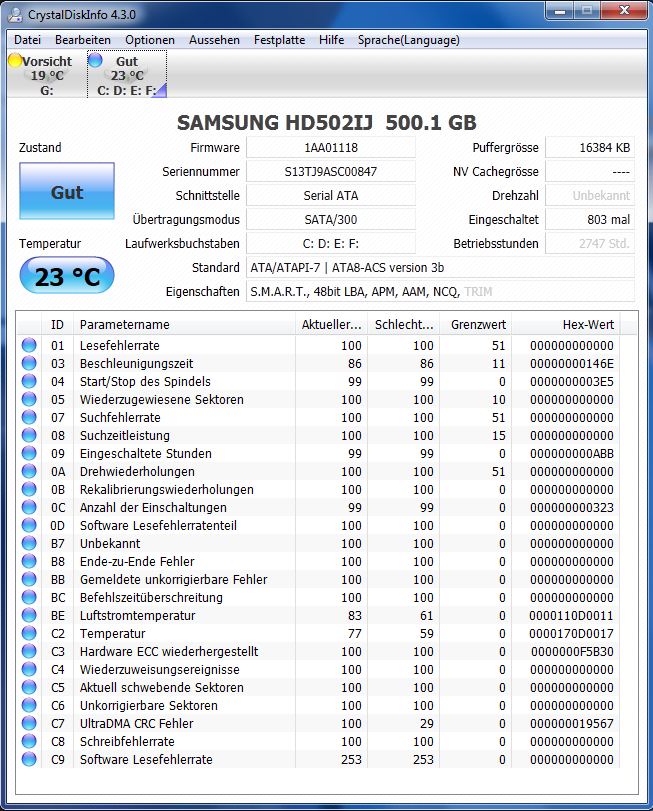Screen dimensions: 653x811
Task: Click the ID column header
Action: [57, 324]
